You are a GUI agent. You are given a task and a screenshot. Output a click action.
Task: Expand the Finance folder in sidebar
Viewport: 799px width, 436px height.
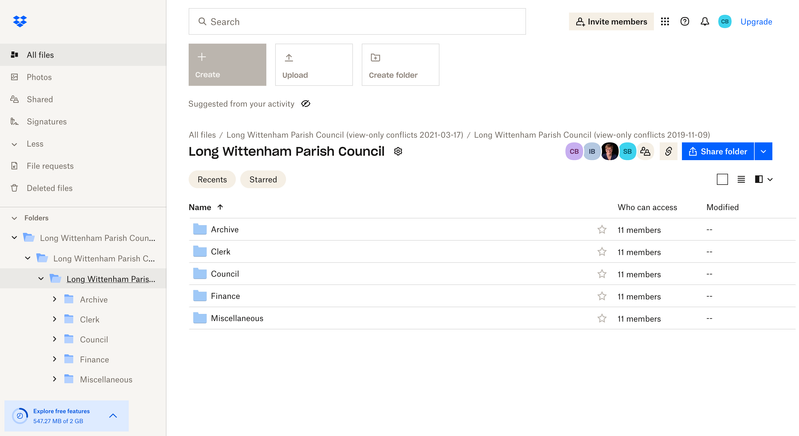point(54,360)
